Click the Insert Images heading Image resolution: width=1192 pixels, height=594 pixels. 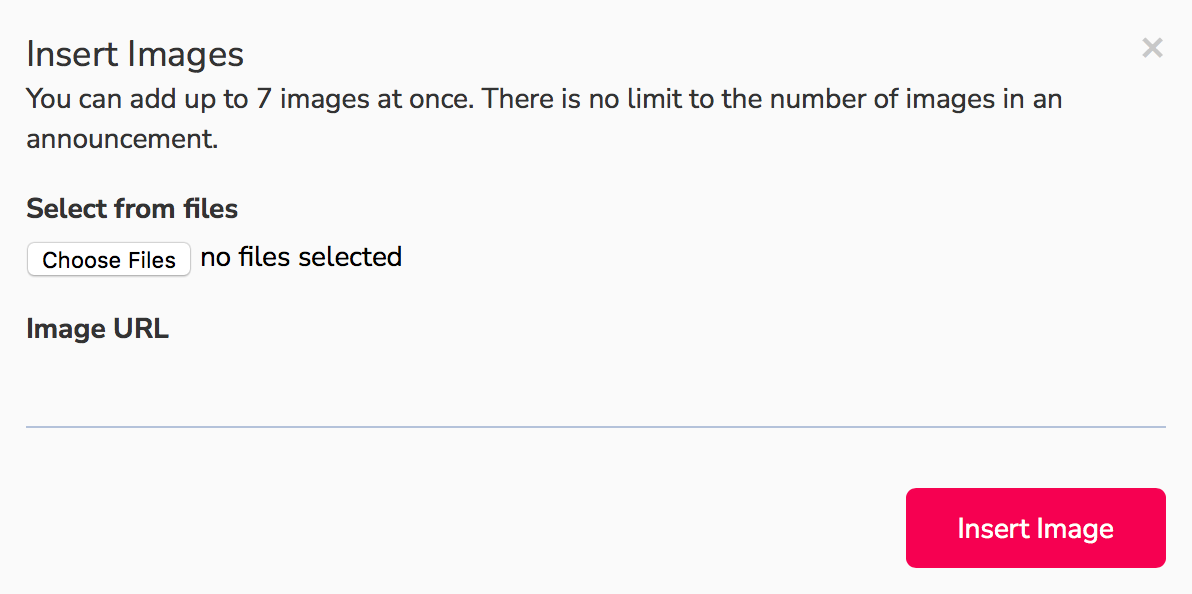pos(135,55)
